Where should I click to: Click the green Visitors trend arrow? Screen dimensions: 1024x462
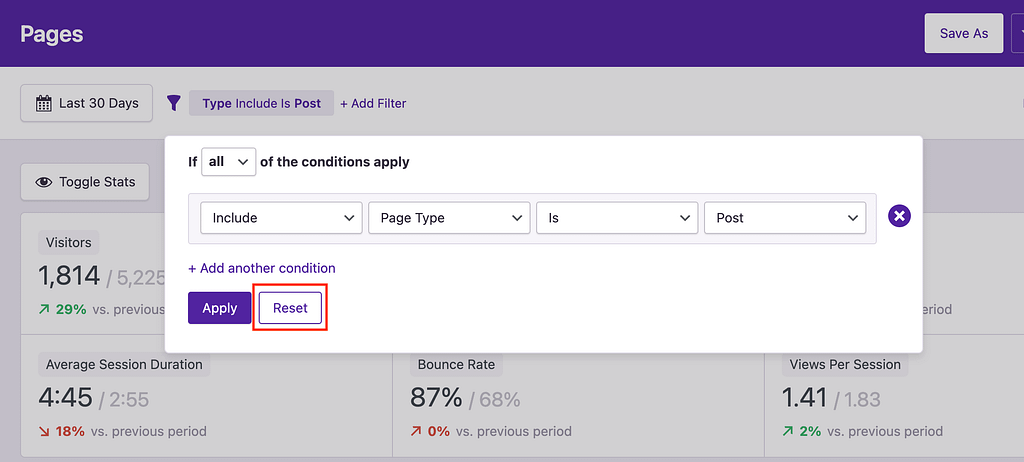(x=44, y=310)
